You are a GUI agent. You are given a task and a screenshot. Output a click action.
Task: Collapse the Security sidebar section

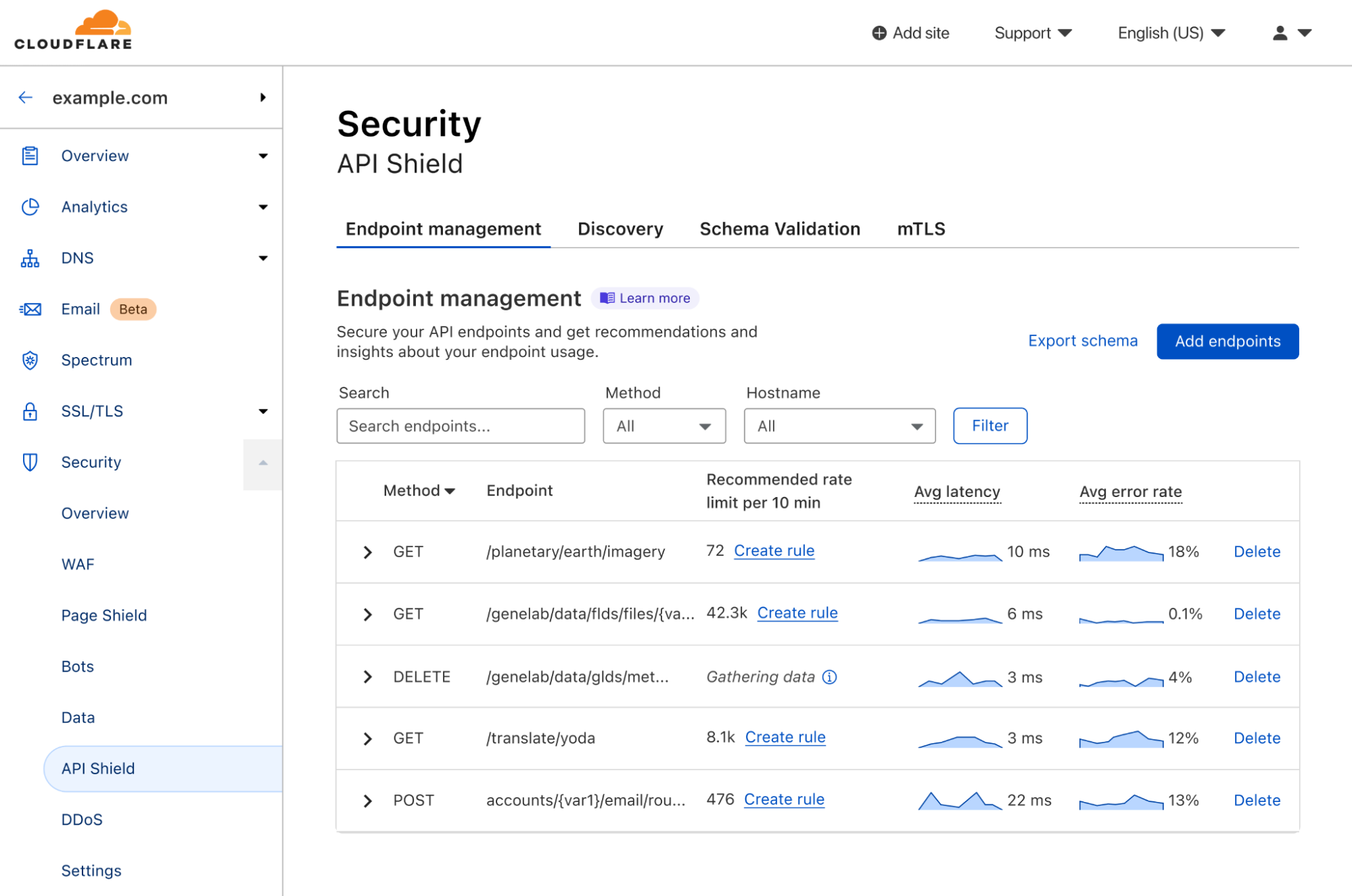click(x=263, y=463)
